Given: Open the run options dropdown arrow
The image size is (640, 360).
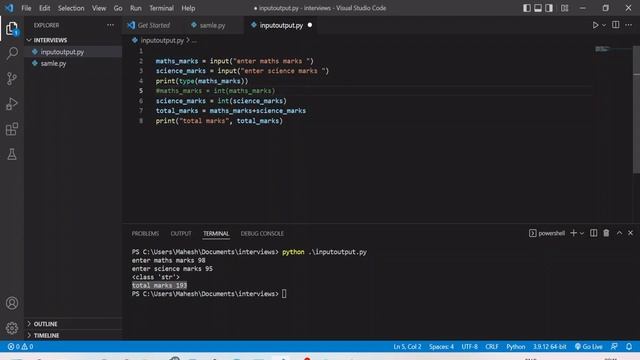Looking at the screenshot, I should tap(604, 25).
